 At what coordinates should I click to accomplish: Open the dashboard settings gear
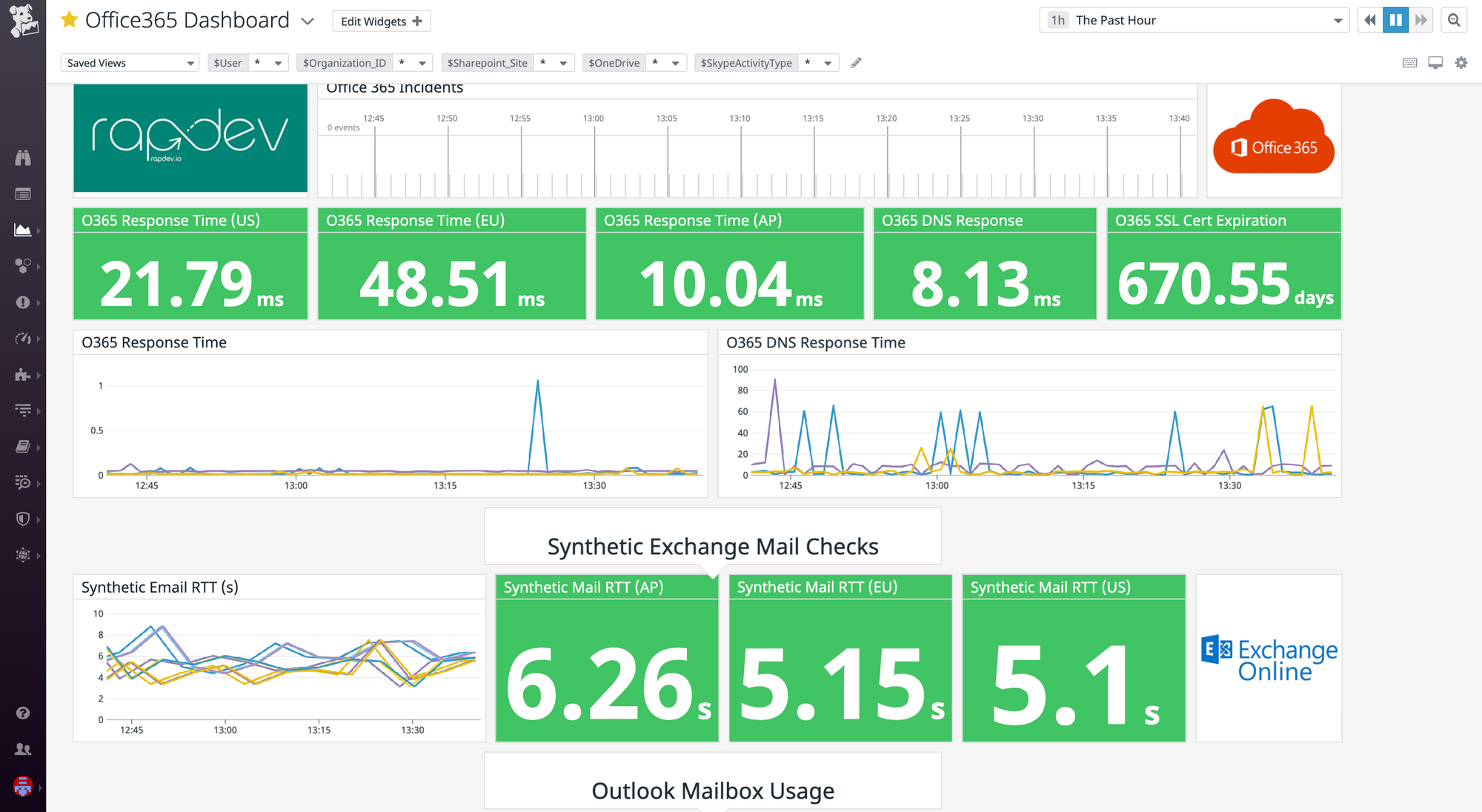(1461, 63)
